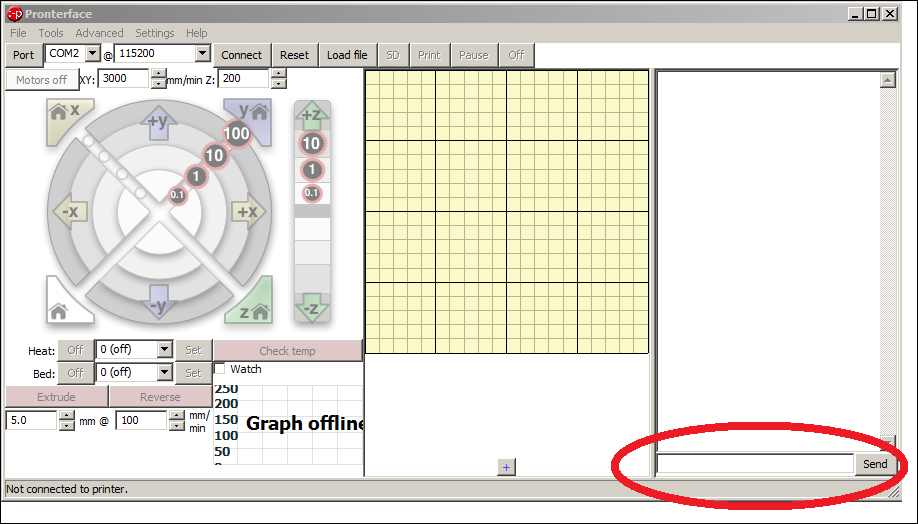
Task: Jog -Y arrow on the XY dial
Action: 159,302
